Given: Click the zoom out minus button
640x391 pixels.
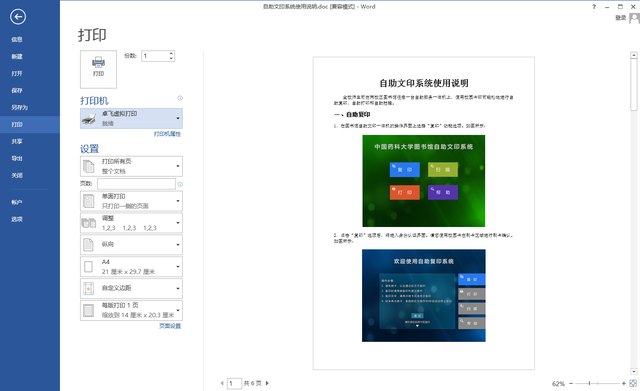Looking at the screenshot, I should coord(571,383).
